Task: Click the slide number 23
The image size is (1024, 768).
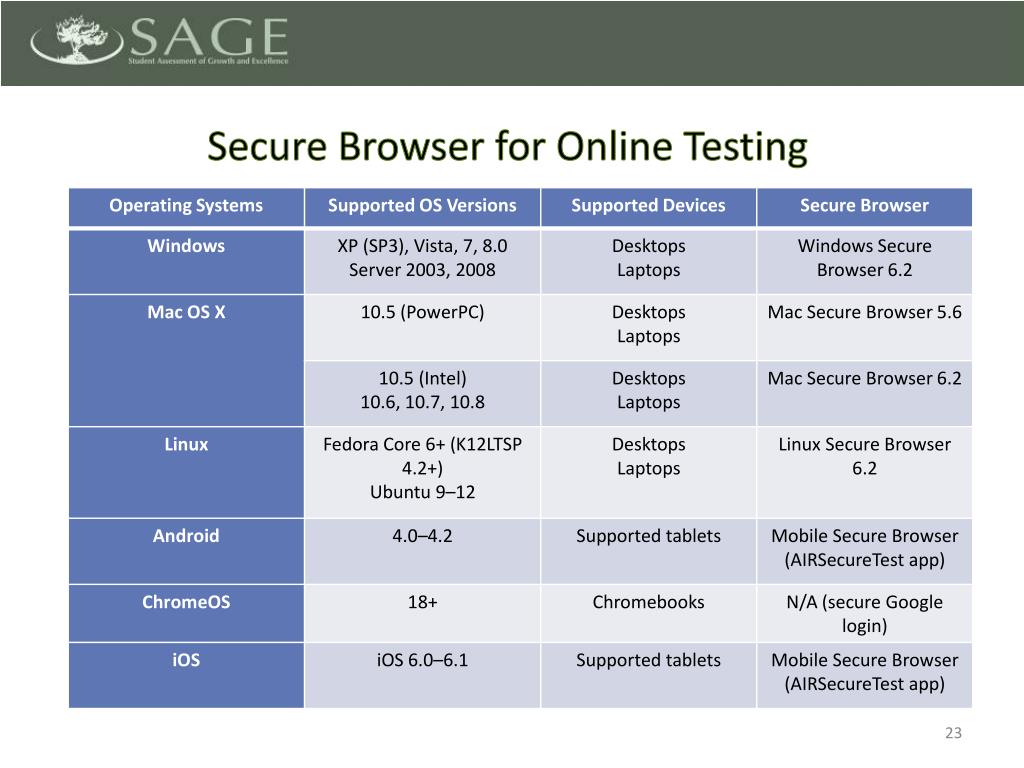Action: 953,733
